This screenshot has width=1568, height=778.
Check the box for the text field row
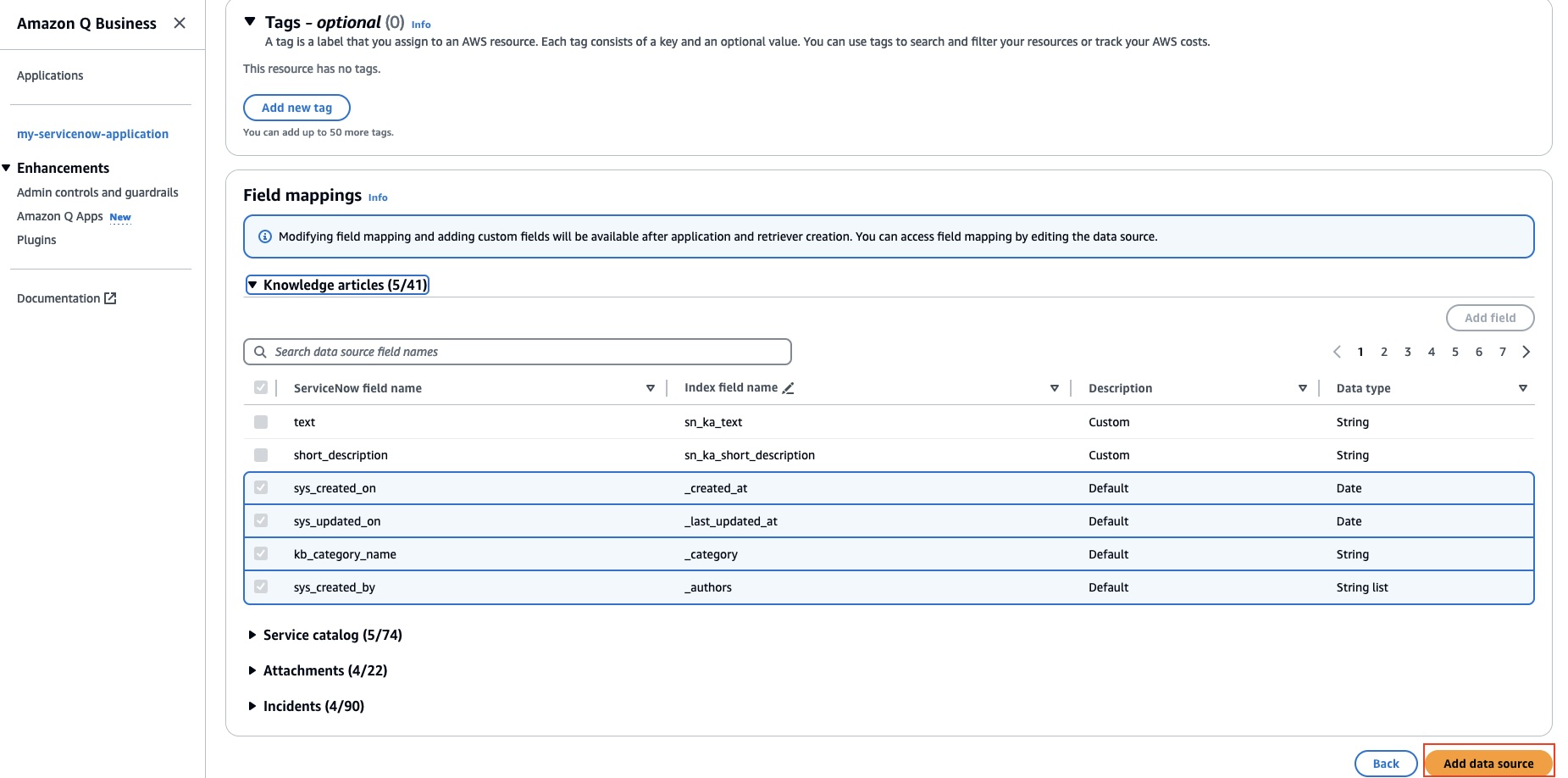coord(261,422)
